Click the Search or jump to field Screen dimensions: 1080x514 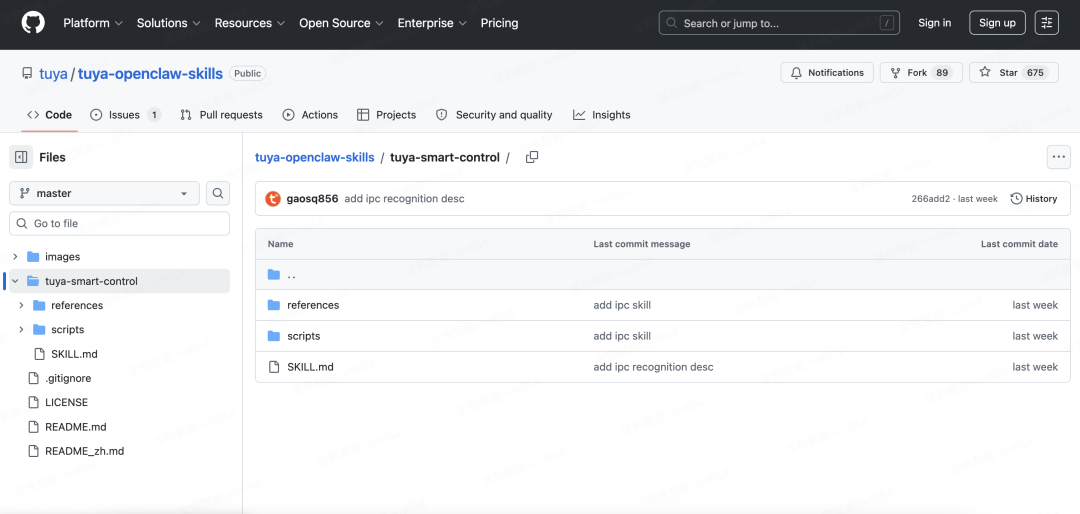tap(779, 23)
